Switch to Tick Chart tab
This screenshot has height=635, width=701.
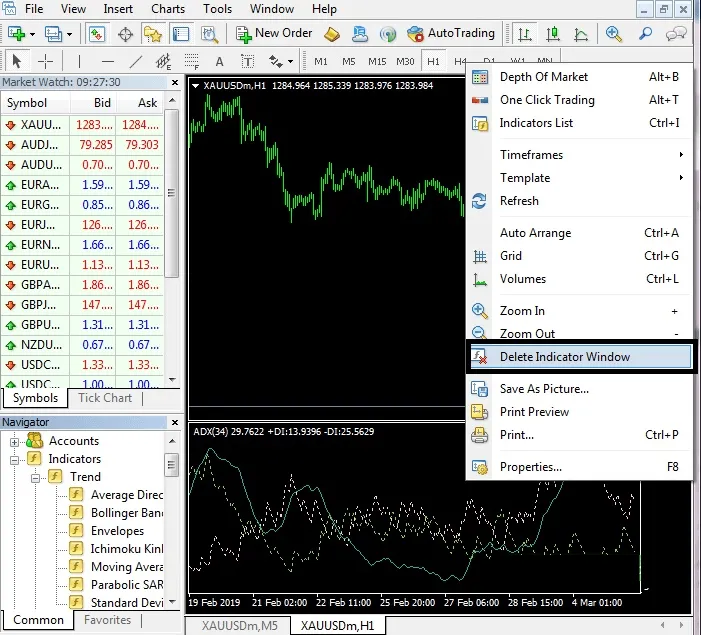105,398
